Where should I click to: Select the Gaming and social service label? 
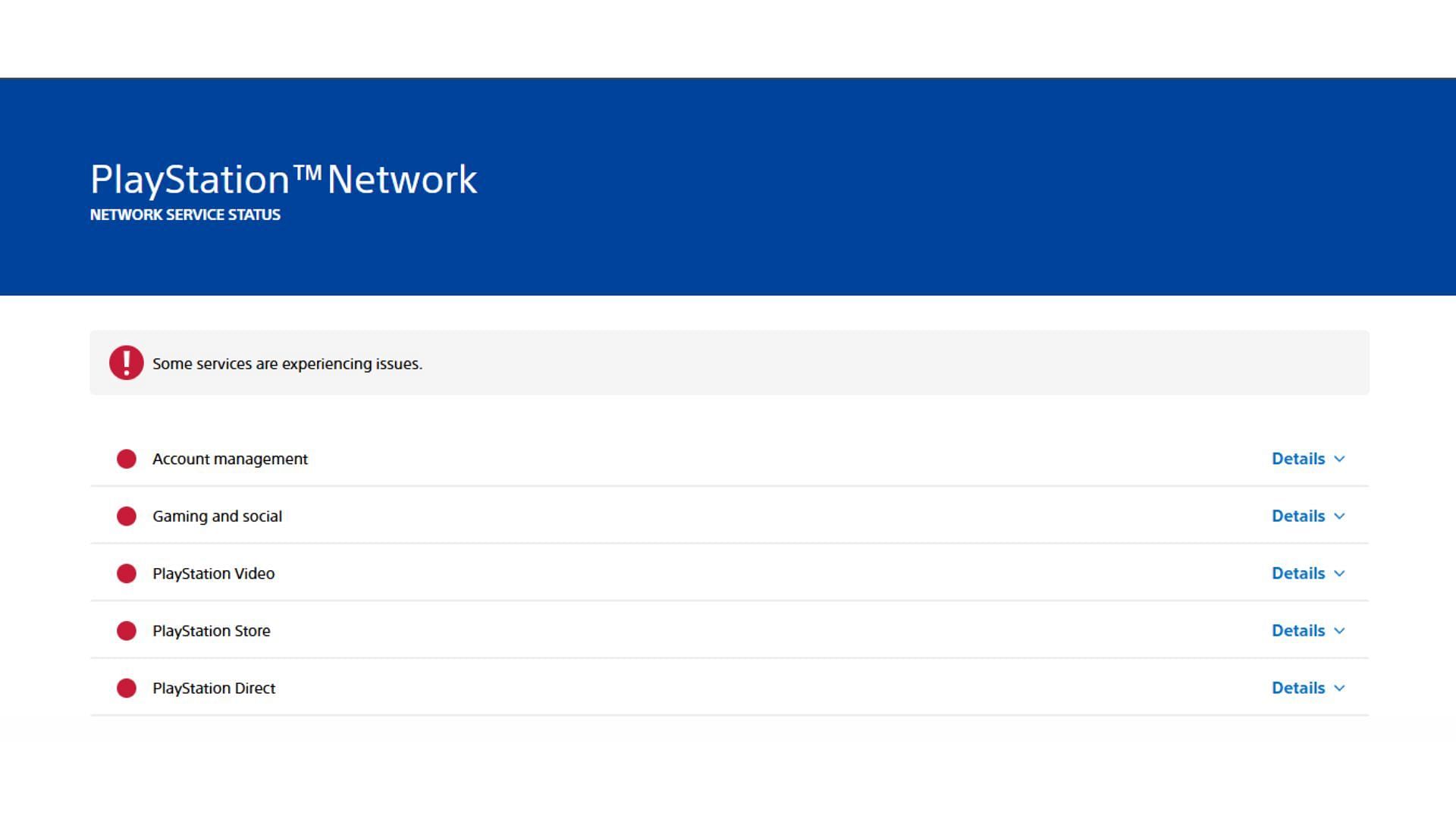[x=217, y=516]
